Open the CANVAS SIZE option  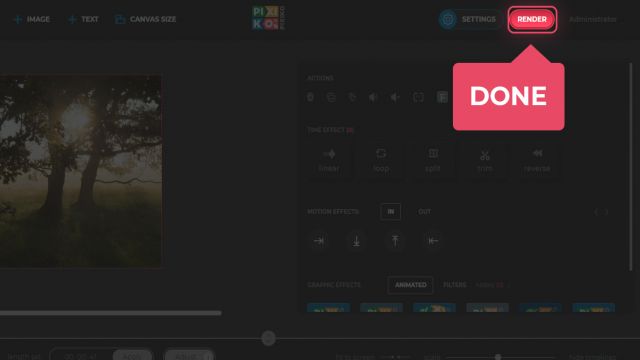click(146, 19)
